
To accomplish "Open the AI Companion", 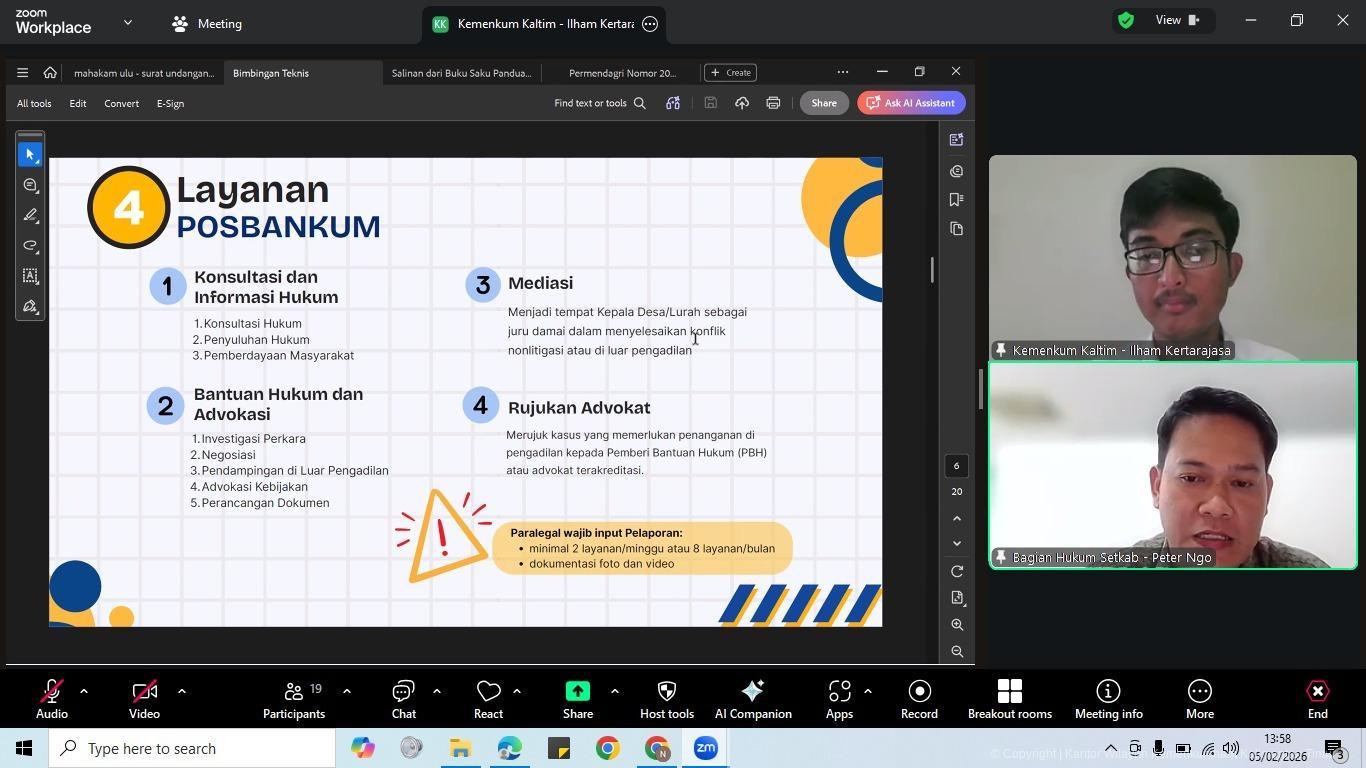I will pyautogui.click(x=752, y=699).
